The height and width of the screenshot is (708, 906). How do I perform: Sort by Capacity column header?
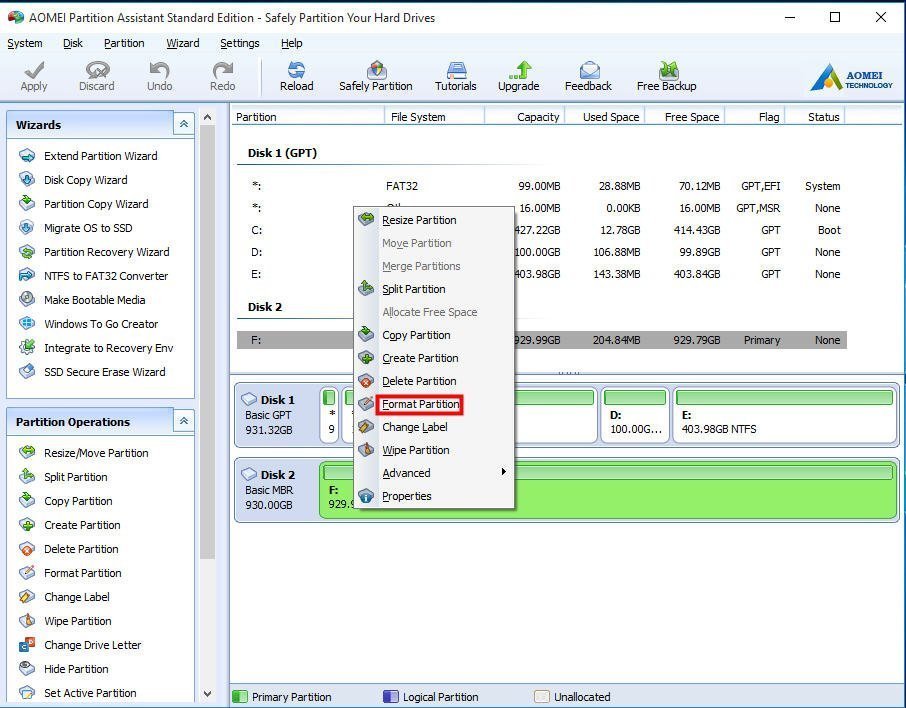[525, 117]
